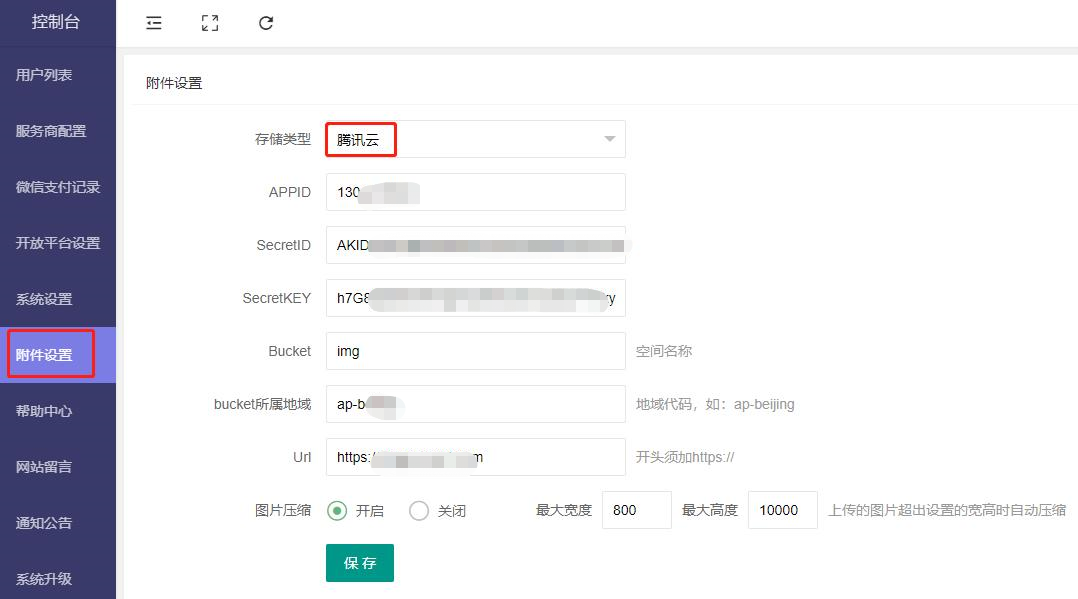Image resolution: width=1078 pixels, height=599 pixels.
Task: Enable image compression with 开启 radio
Action: coord(338,510)
